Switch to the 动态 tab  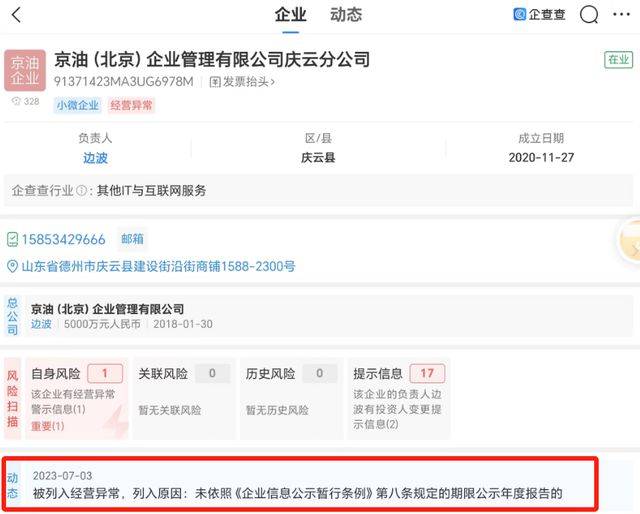click(346, 15)
